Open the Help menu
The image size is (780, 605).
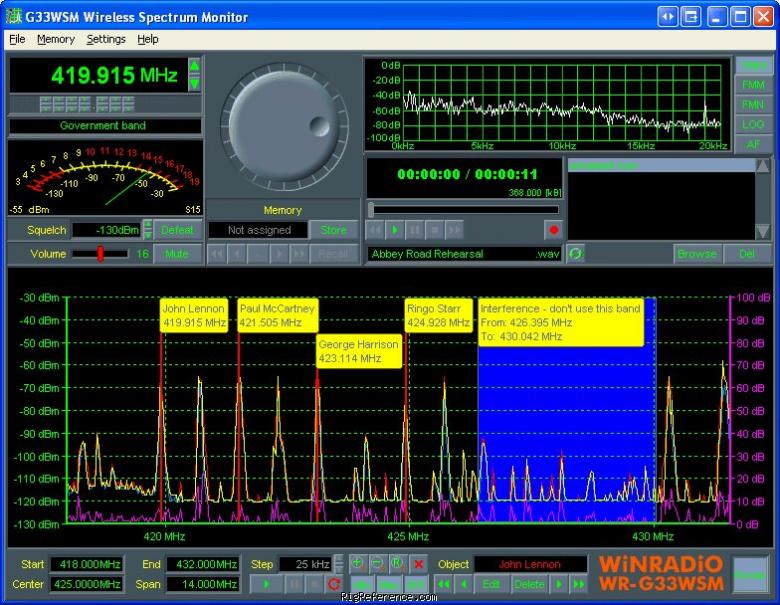148,39
